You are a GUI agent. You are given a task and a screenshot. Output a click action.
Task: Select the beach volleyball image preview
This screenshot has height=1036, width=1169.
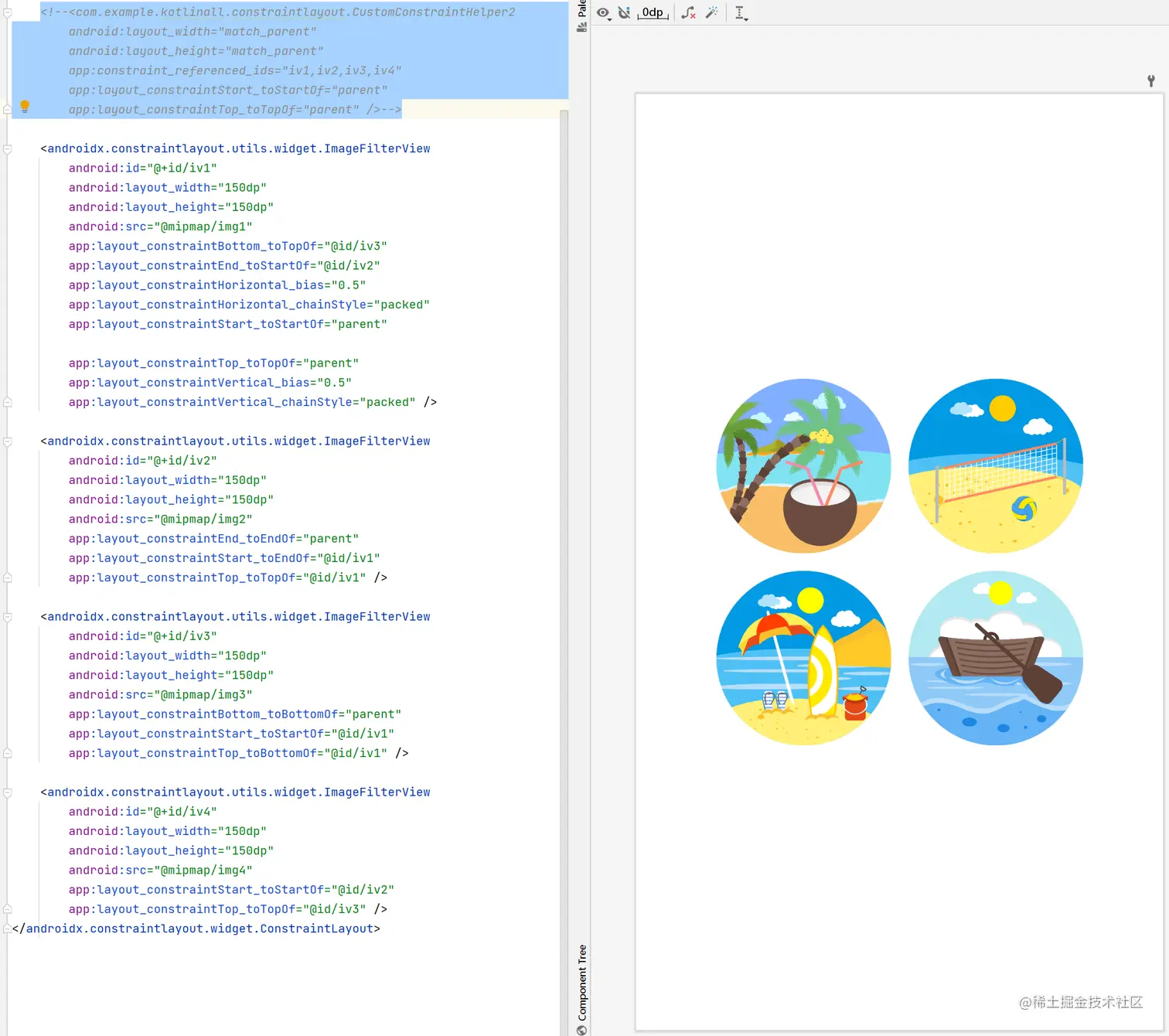click(x=996, y=465)
